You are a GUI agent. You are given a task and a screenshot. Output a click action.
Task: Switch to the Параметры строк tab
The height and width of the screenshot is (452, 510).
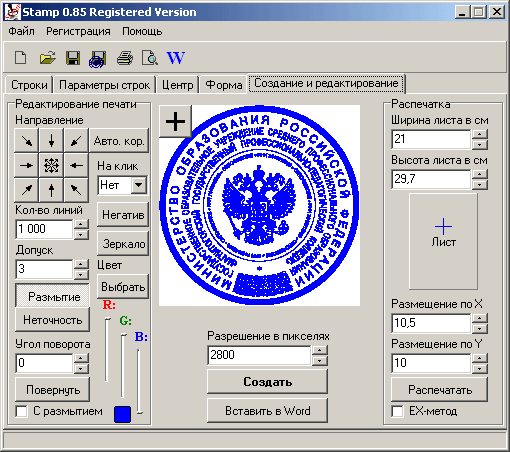click(104, 85)
